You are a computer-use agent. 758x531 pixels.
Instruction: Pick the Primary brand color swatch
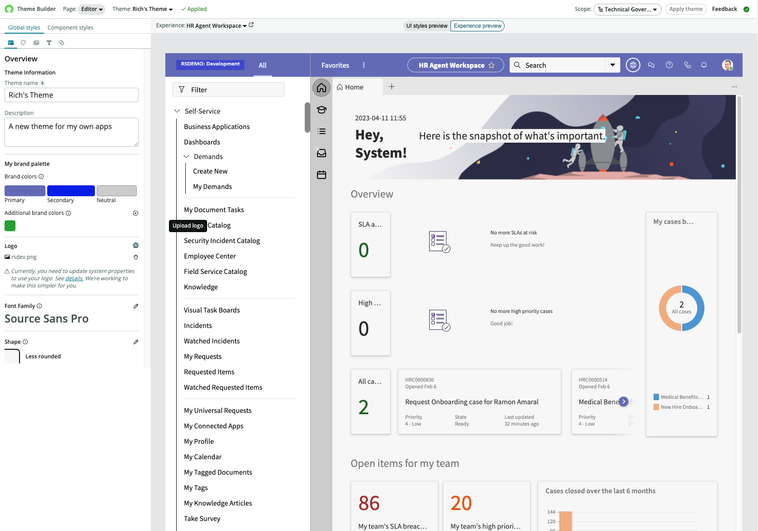pos(25,191)
